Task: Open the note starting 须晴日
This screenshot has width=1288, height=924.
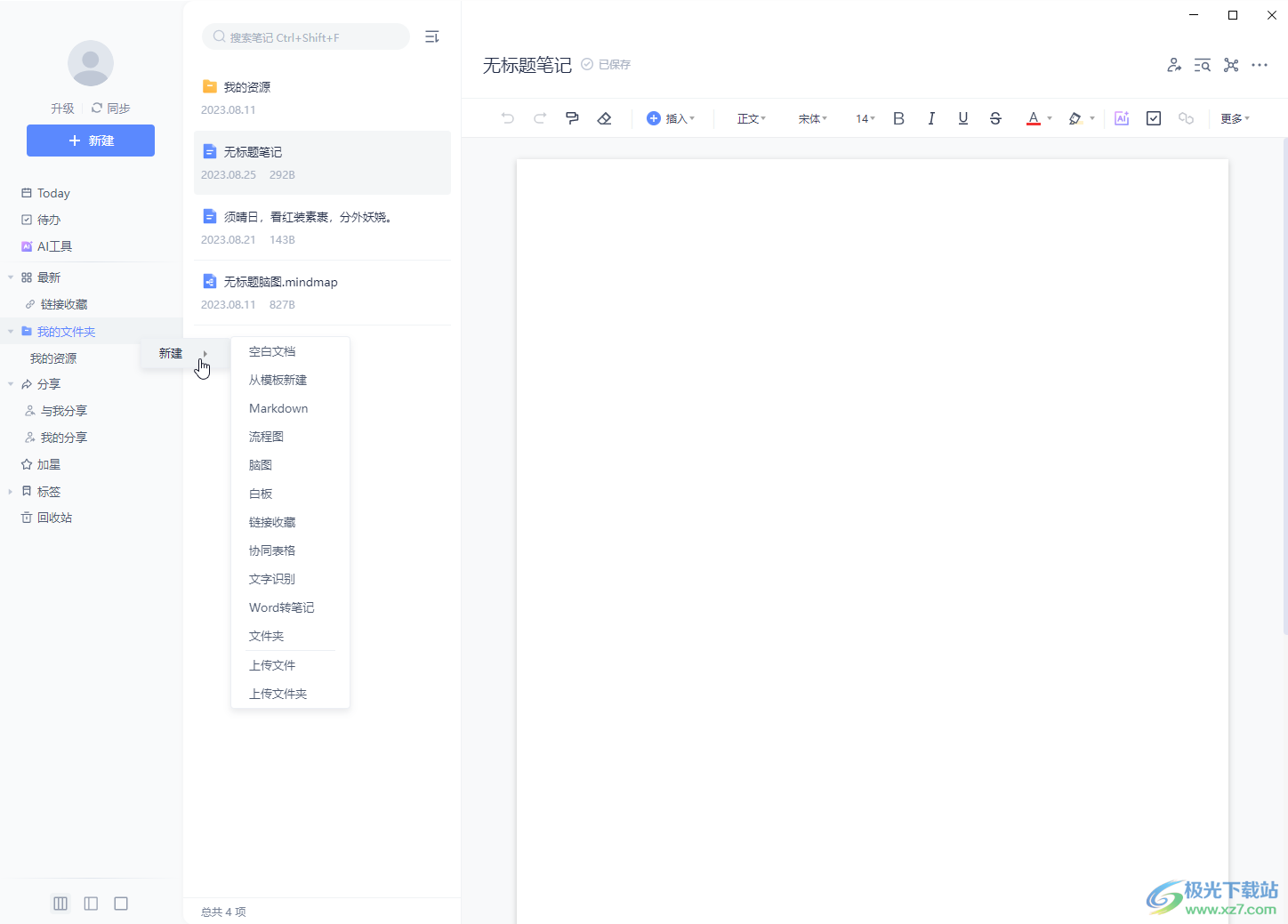Action: [x=322, y=228]
